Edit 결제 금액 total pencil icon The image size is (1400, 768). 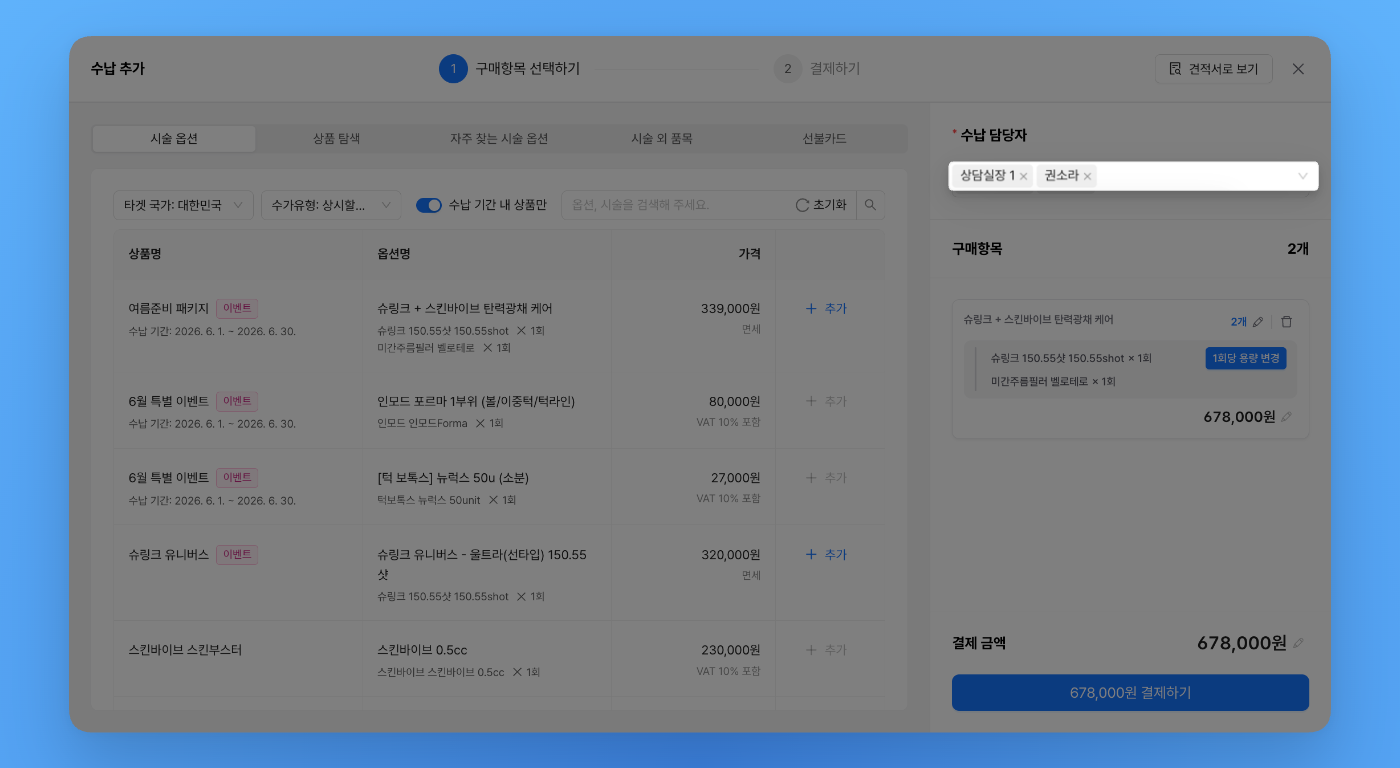pyautogui.click(x=1299, y=643)
